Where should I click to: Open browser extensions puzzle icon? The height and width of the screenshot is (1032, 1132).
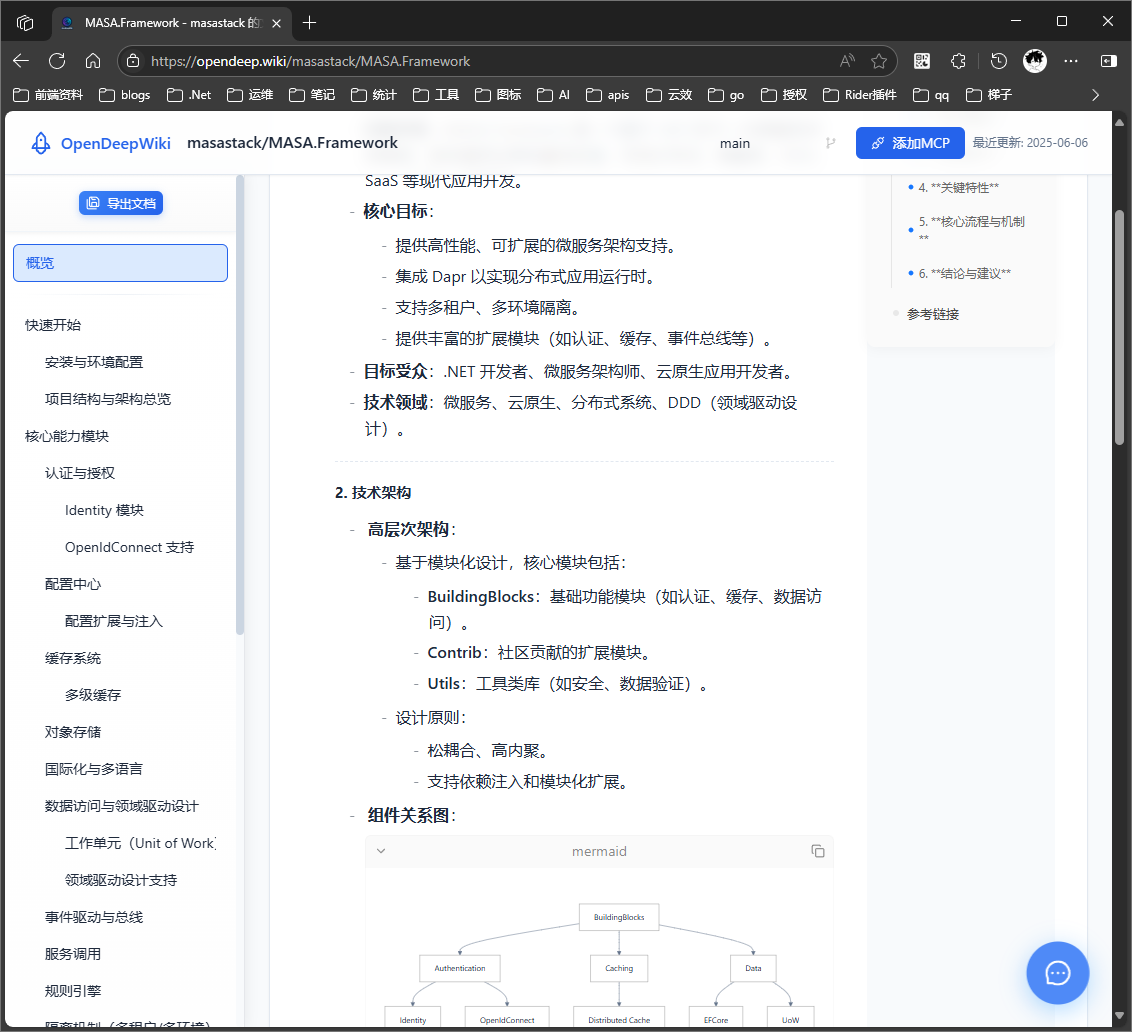click(958, 60)
